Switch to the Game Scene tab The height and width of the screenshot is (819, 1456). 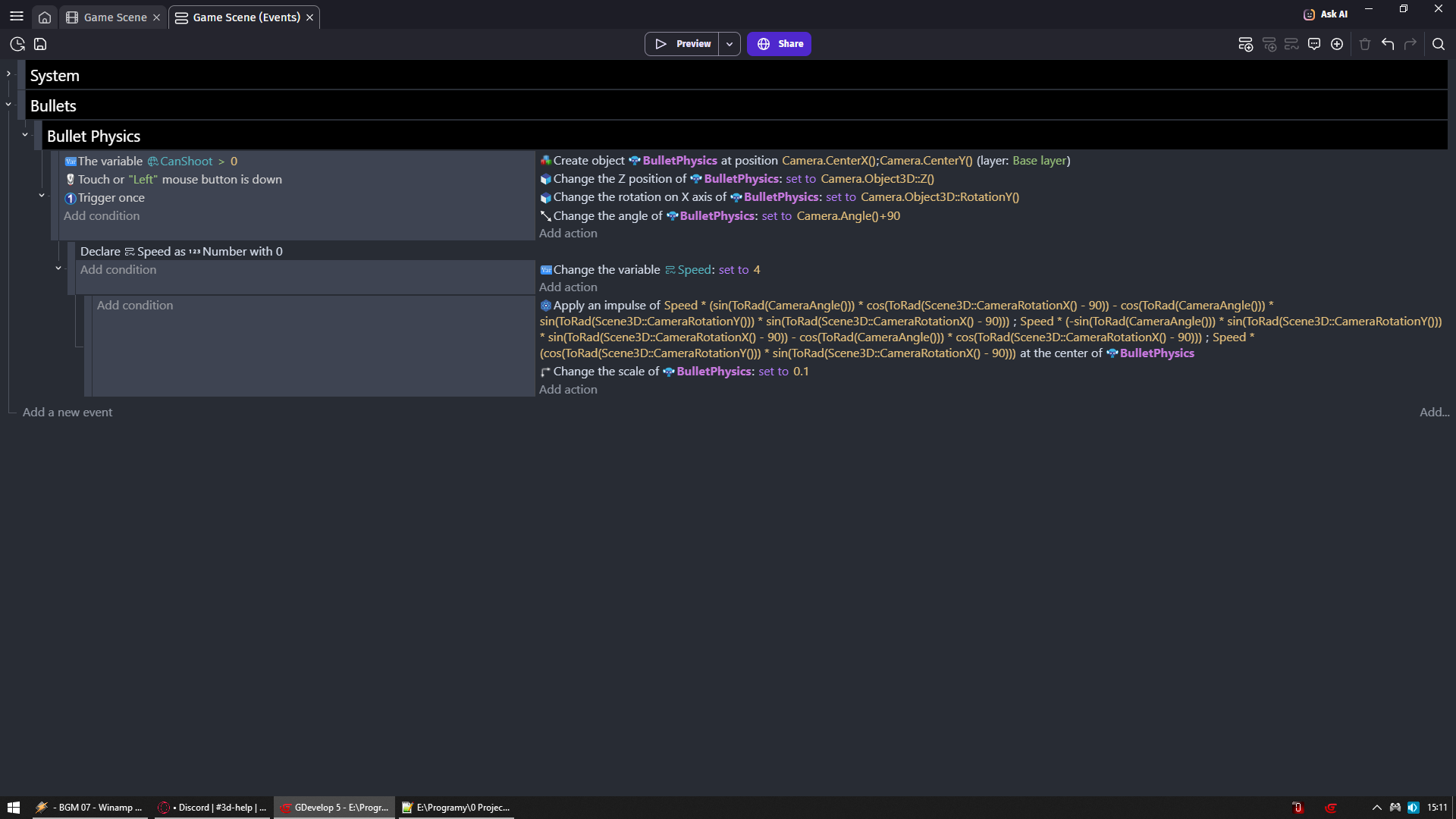(x=115, y=17)
